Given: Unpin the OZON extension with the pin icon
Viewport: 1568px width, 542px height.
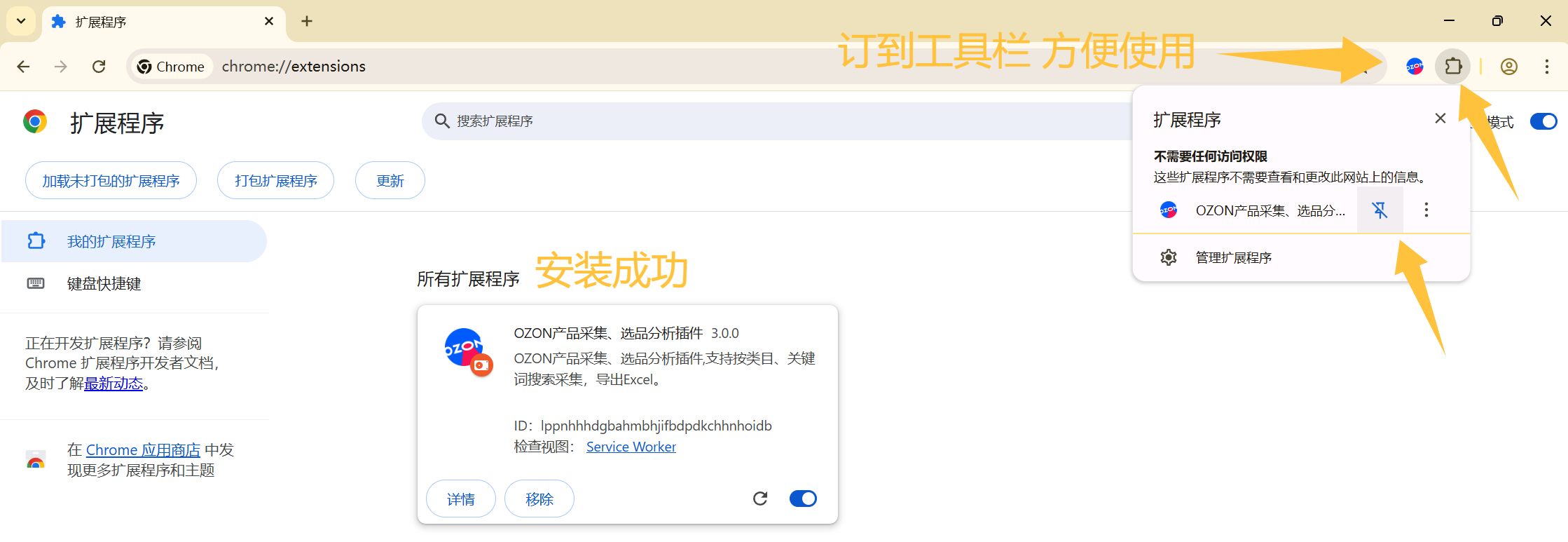Looking at the screenshot, I should (1380, 210).
